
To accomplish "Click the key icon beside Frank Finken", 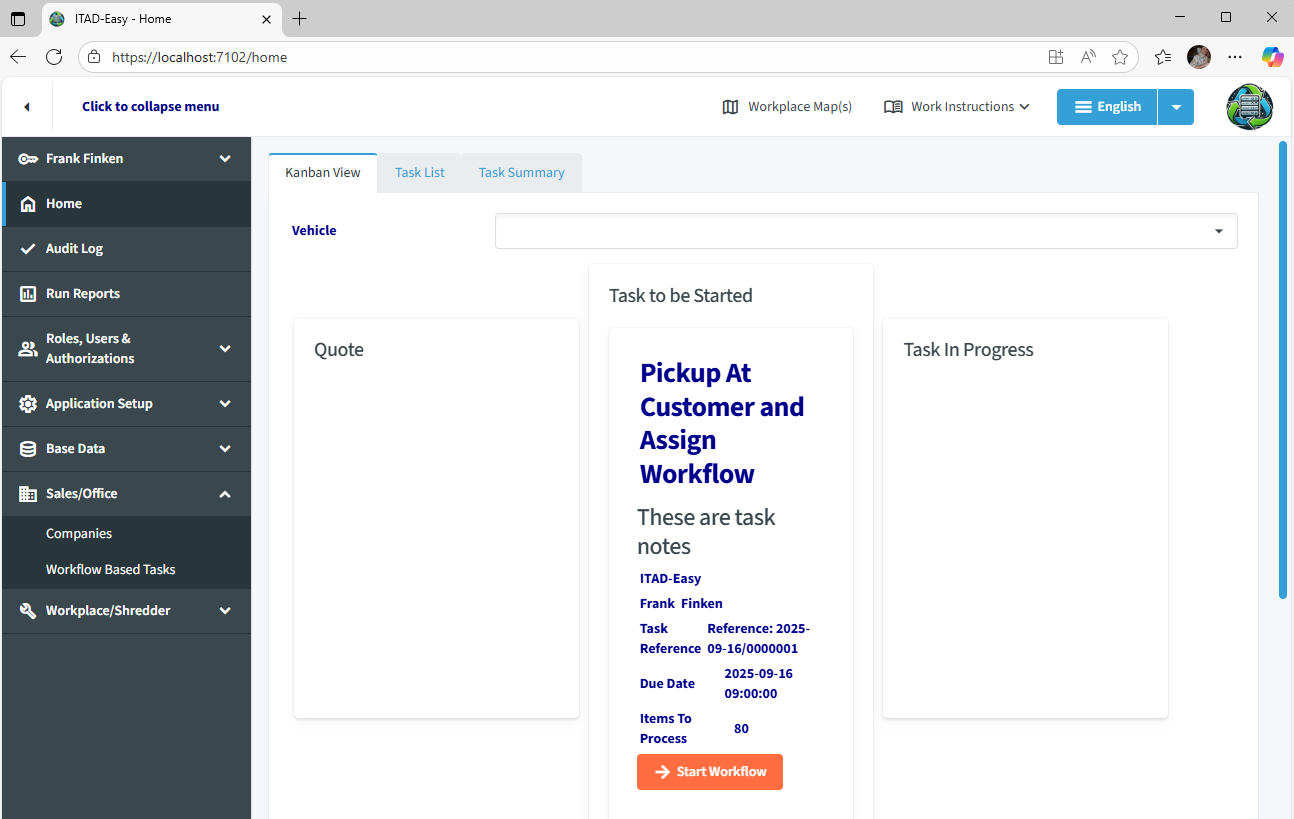I will point(28,159).
